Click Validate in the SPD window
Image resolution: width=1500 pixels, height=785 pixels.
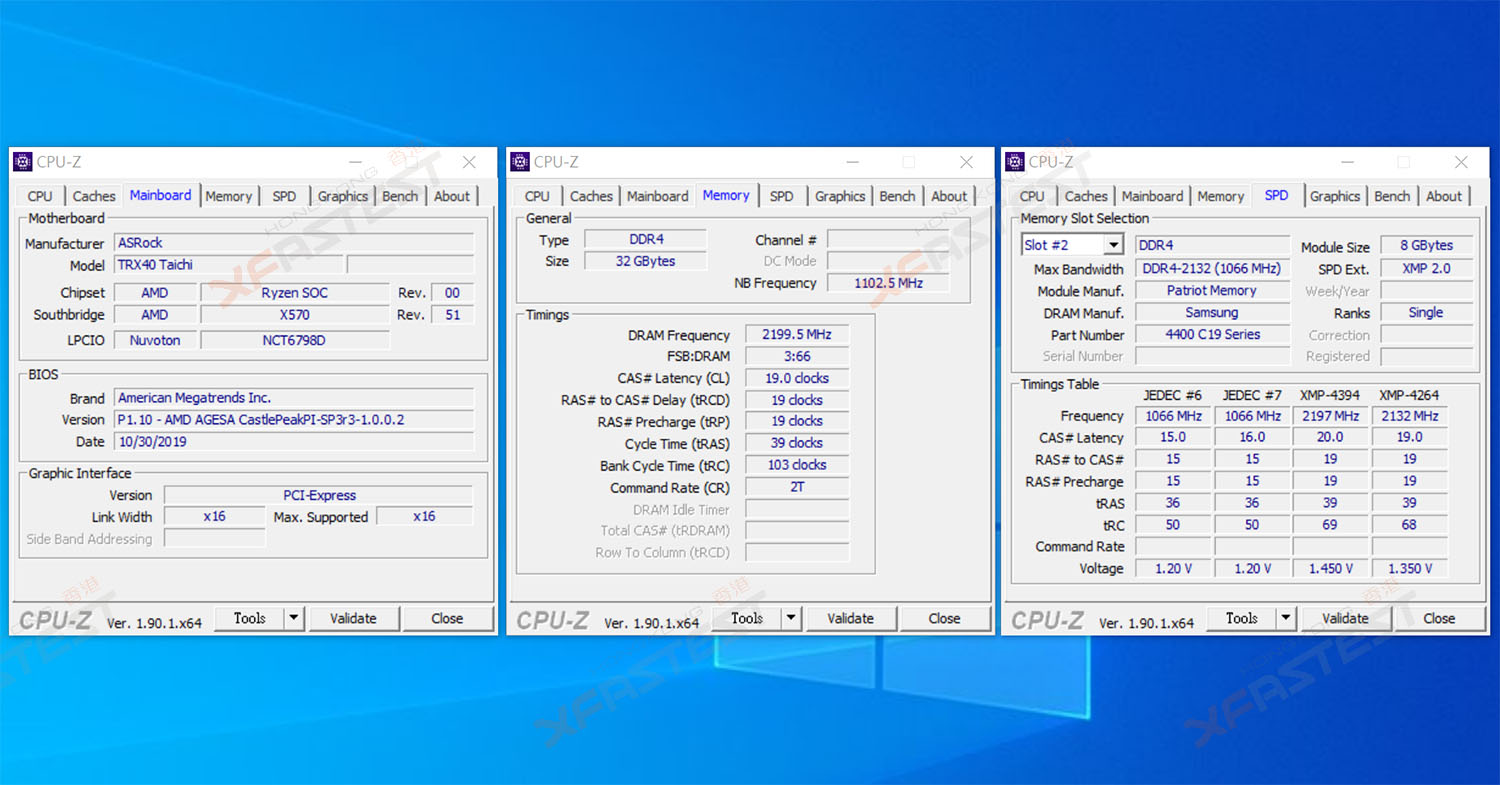pos(1345,619)
